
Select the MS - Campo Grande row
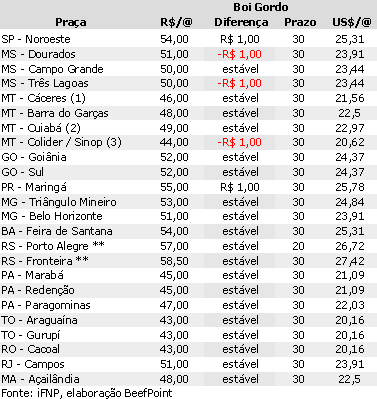(x=188, y=69)
